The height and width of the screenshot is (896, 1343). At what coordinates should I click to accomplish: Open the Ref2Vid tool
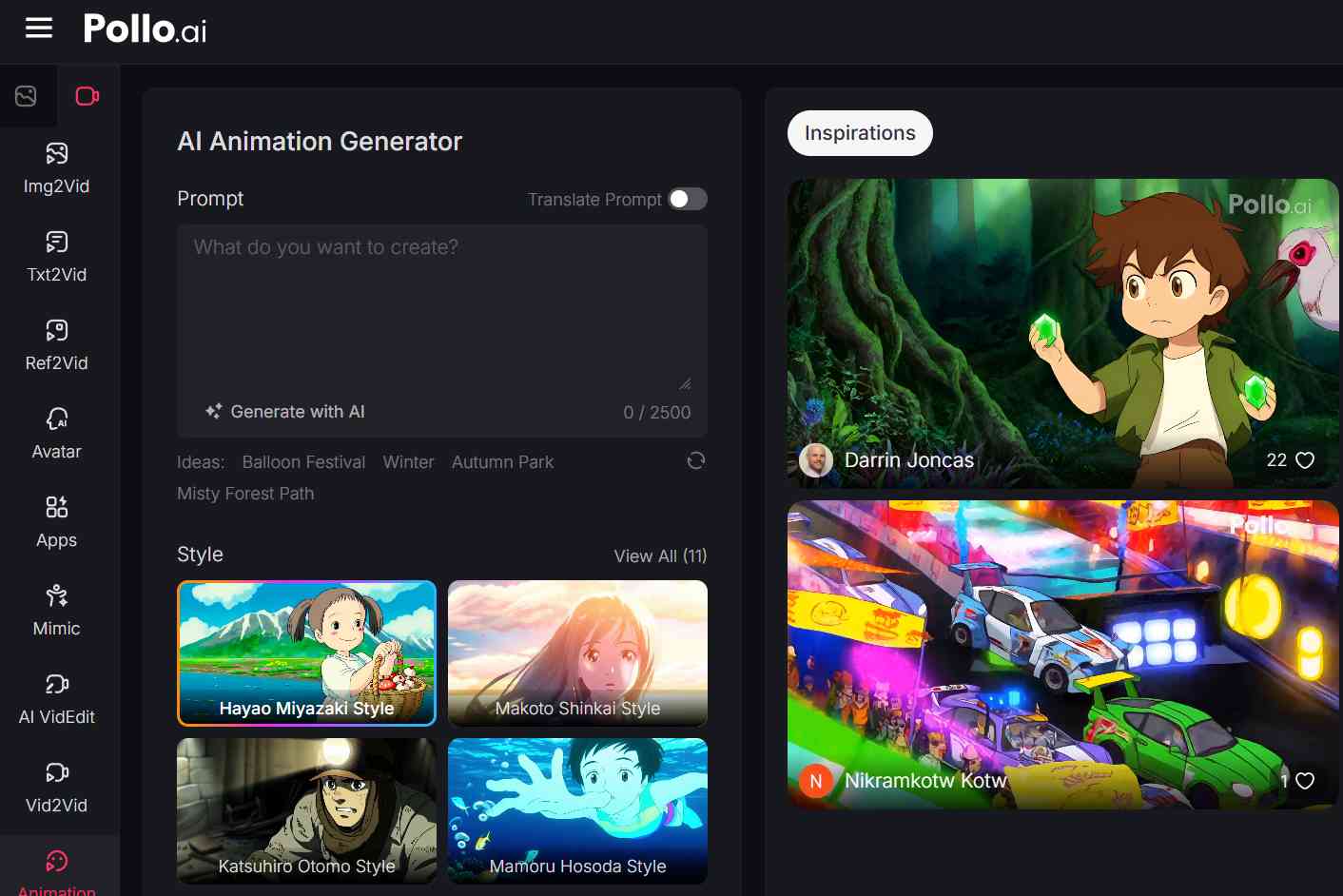click(57, 344)
